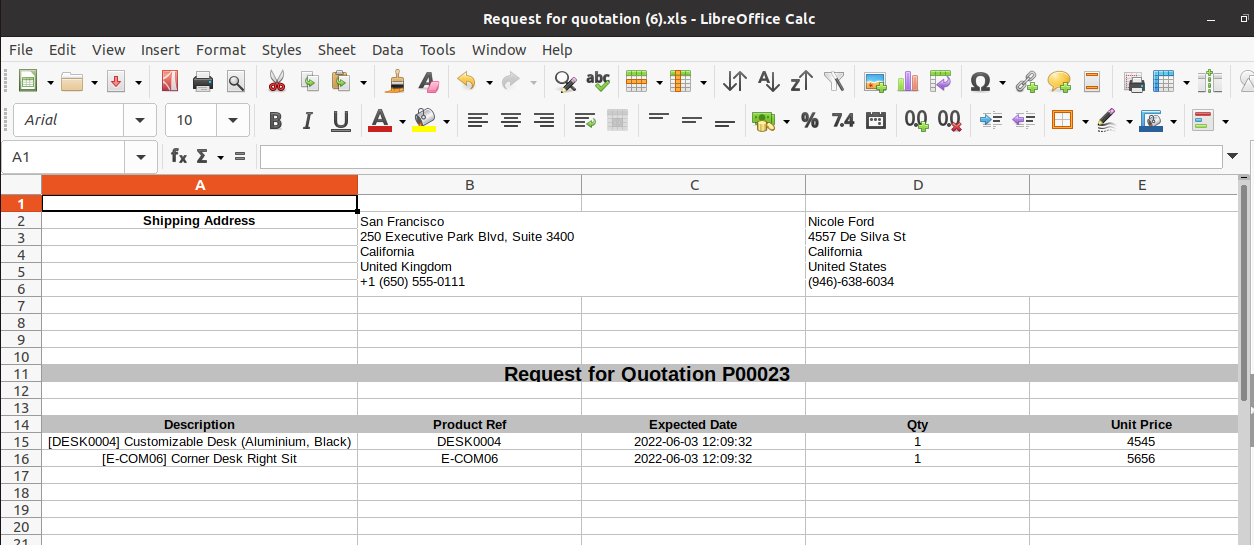This screenshot has height=545, width=1254.
Task: Center cell text horizontally
Action: point(511,121)
